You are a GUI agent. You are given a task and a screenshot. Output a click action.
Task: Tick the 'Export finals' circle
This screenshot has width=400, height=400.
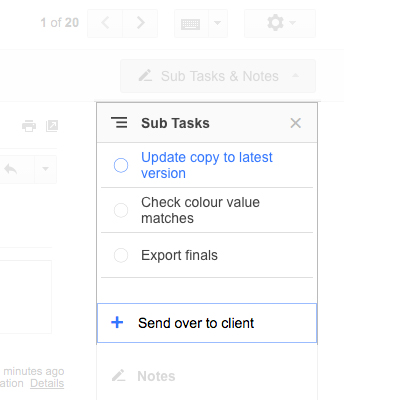(x=121, y=255)
